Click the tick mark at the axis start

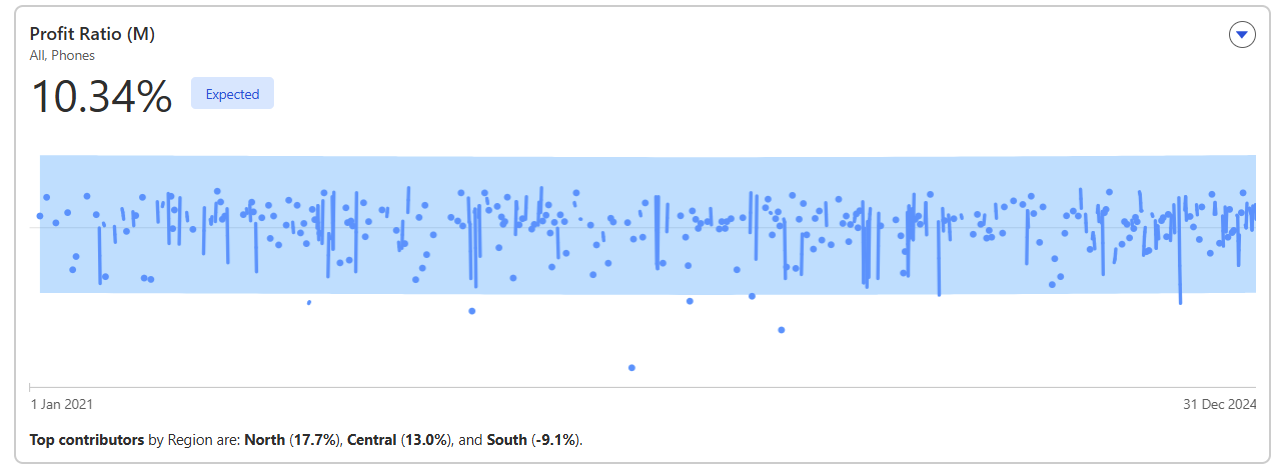pyautogui.click(x=30, y=386)
